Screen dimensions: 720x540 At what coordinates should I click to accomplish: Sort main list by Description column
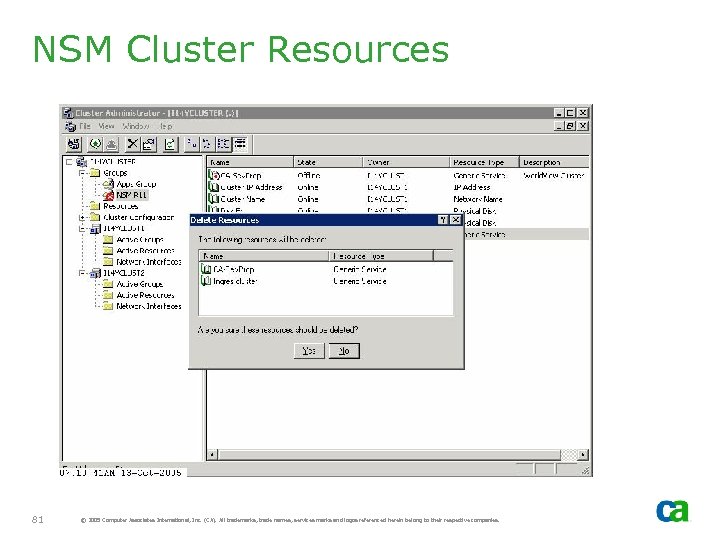click(554, 162)
